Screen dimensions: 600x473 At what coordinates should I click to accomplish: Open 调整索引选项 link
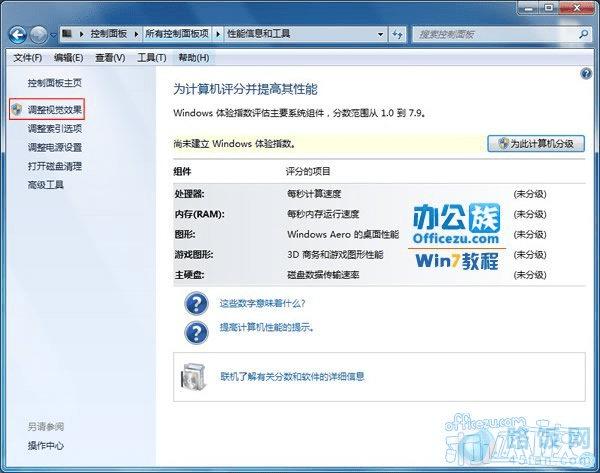tap(55, 129)
